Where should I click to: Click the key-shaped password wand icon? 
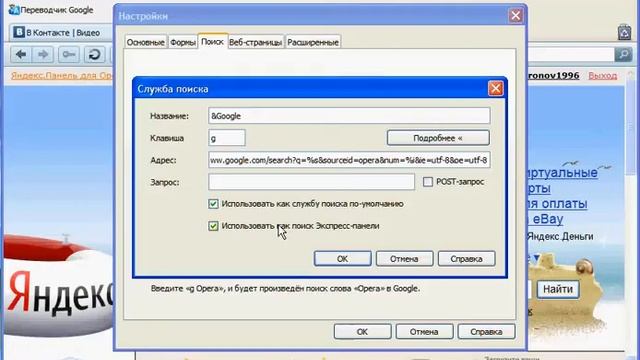tap(69, 55)
